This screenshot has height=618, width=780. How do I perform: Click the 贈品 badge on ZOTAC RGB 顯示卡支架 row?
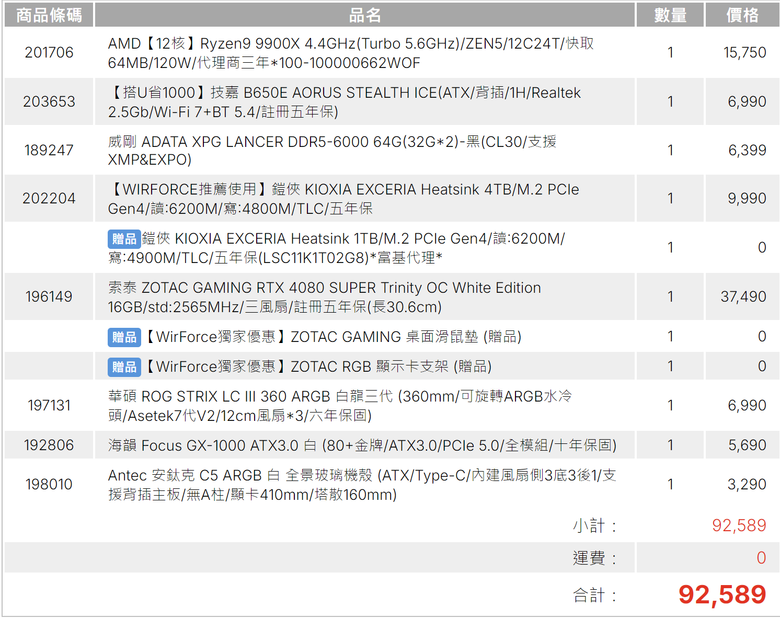click(124, 367)
